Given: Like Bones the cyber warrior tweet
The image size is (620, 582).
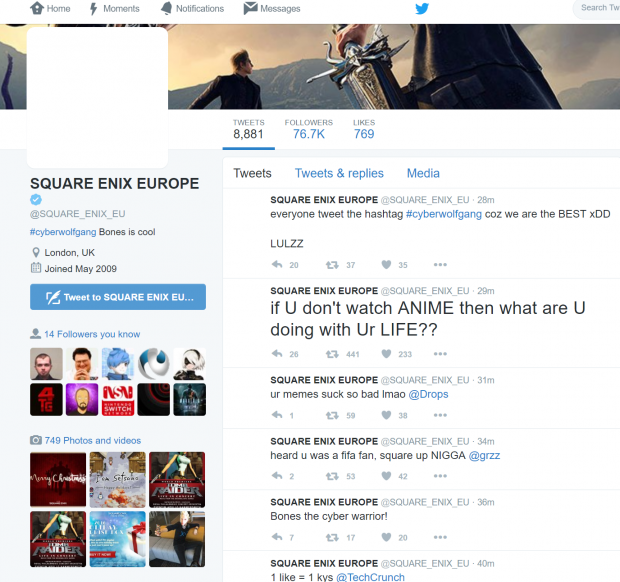Looking at the screenshot, I should [386, 537].
